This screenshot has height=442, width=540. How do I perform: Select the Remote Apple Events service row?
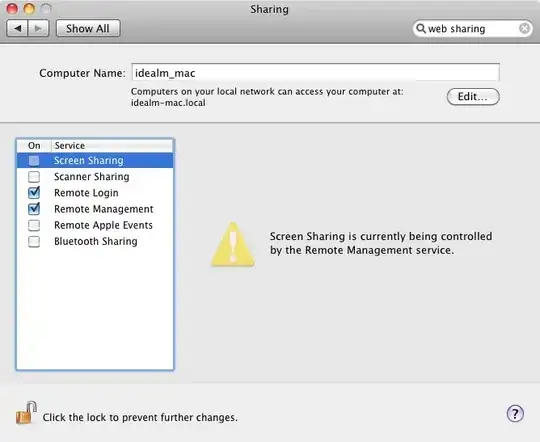95,225
